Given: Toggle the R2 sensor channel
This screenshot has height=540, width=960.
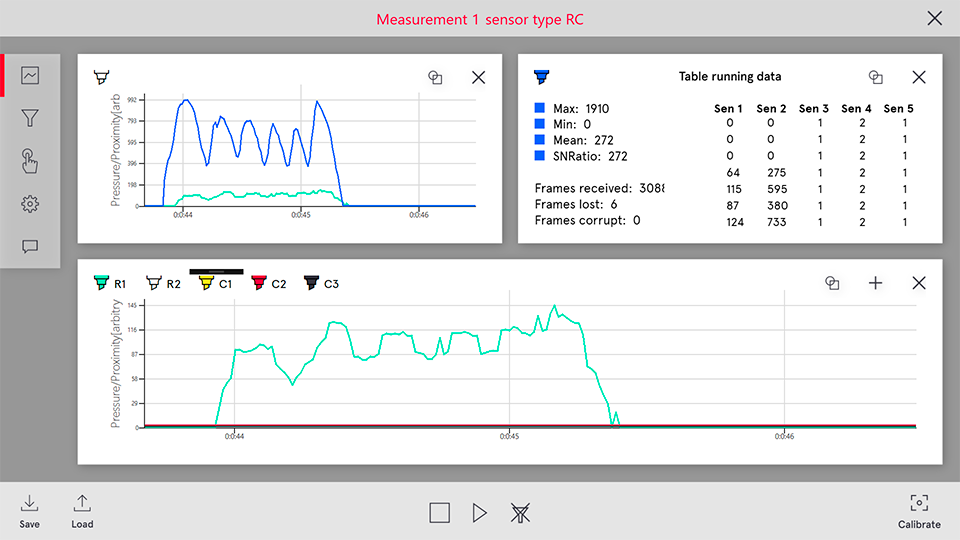Looking at the screenshot, I should click(x=163, y=284).
